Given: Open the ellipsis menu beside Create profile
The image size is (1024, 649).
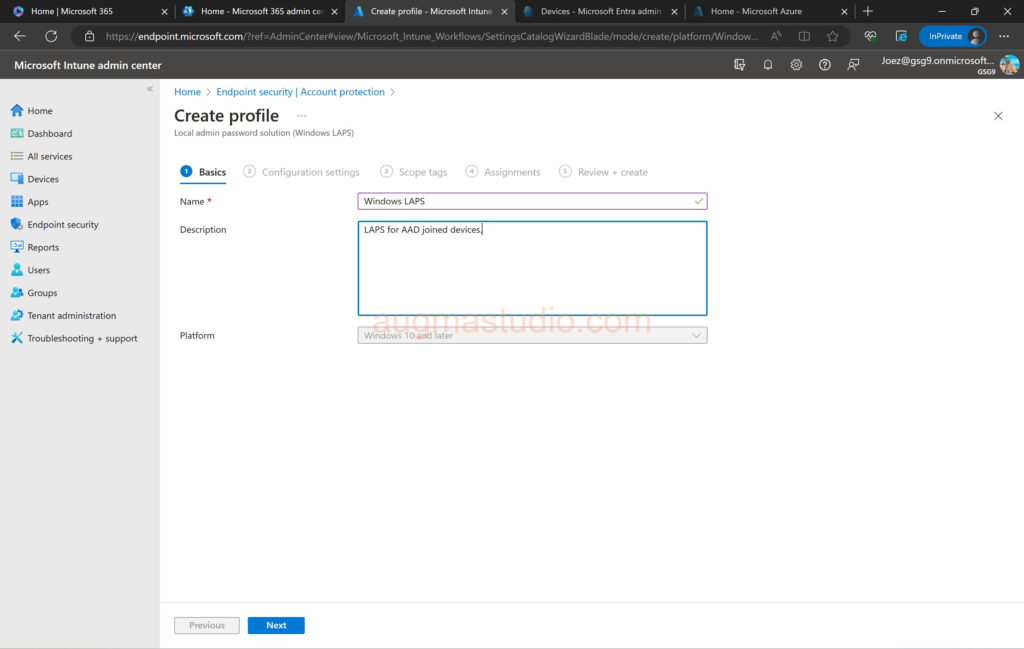Looking at the screenshot, I should pyautogui.click(x=302, y=116).
